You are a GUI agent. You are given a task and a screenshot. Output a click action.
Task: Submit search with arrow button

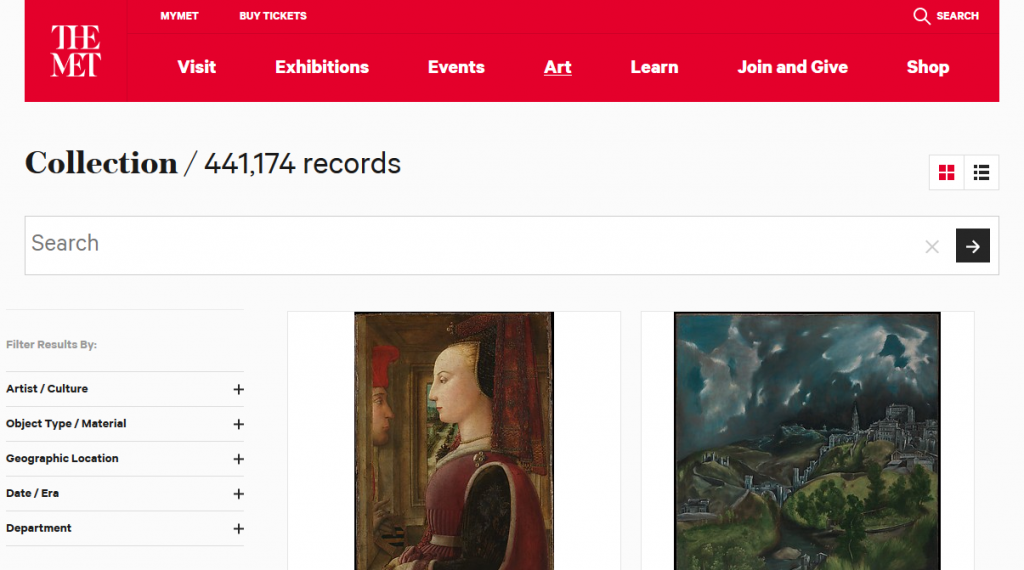click(x=972, y=245)
